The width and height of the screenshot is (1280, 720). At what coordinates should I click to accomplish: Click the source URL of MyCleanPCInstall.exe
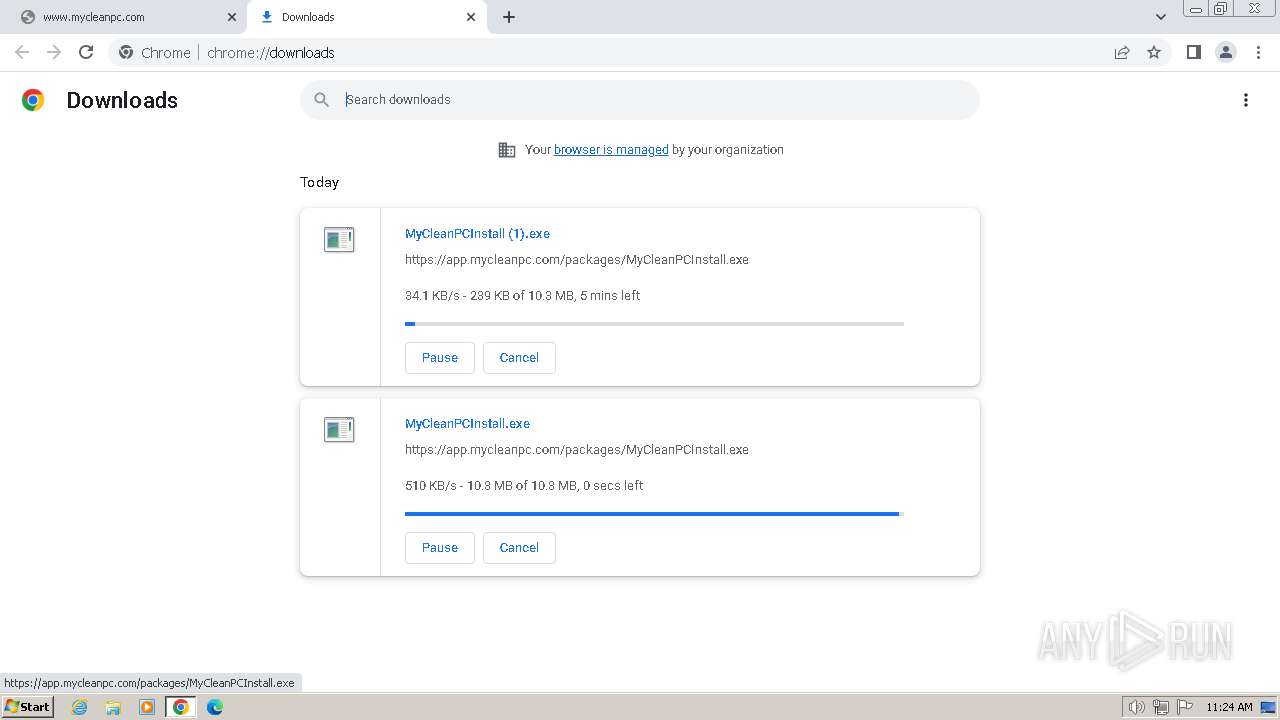pos(577,449)
